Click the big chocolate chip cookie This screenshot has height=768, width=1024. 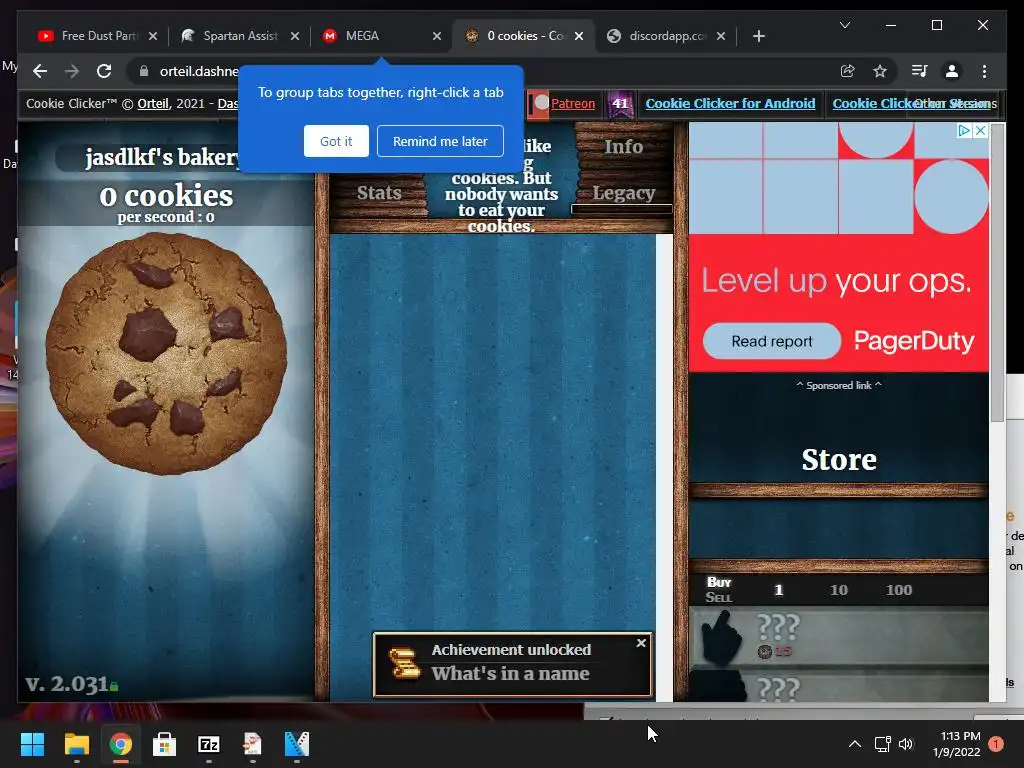point(167,353)
